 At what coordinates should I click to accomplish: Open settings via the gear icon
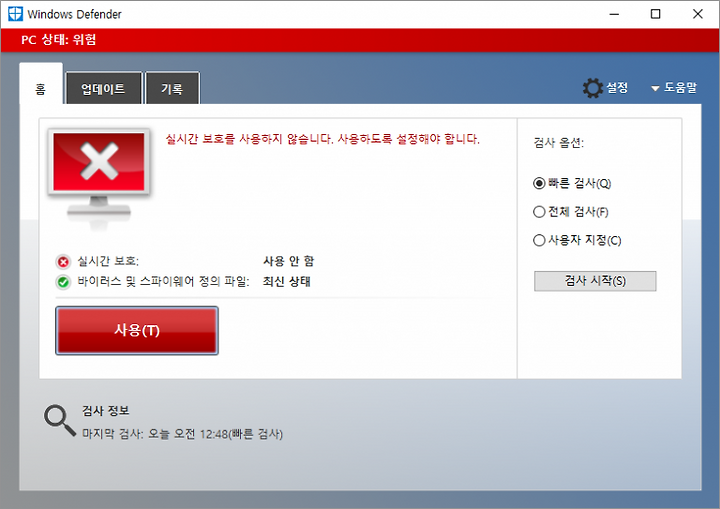click(592, 88)
